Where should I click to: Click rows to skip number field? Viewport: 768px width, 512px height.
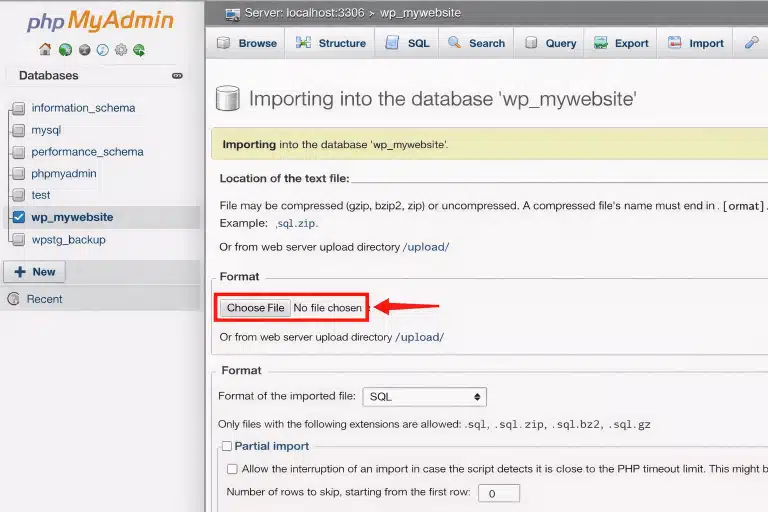pyautogui.click(x=499, y=493)
